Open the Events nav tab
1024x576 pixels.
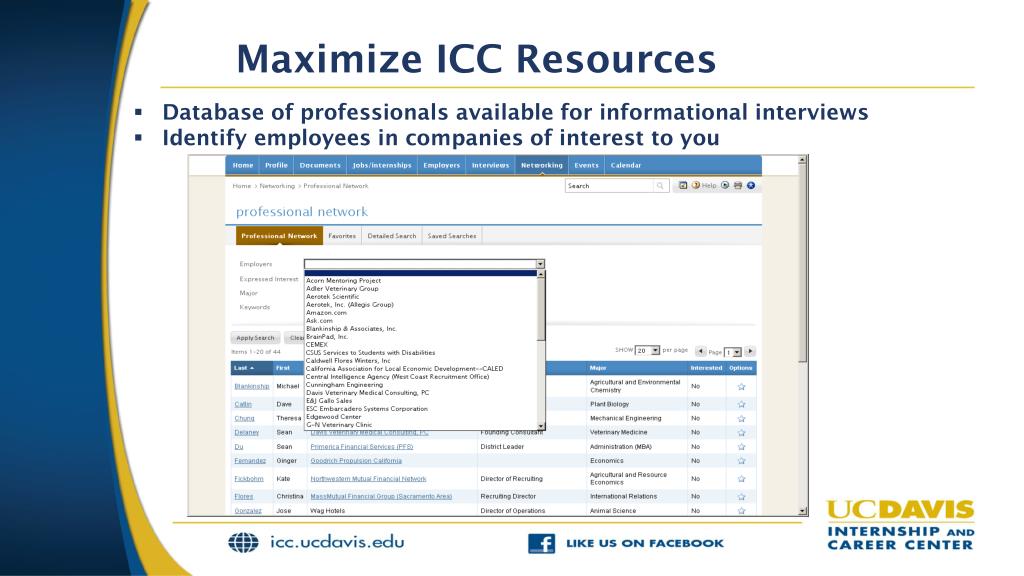(x=586, y=165)
